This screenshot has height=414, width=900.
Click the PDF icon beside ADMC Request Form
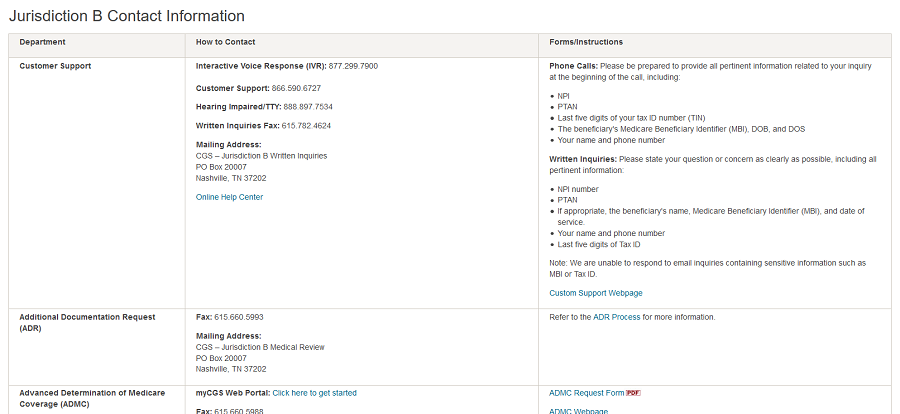coord(632,393)
